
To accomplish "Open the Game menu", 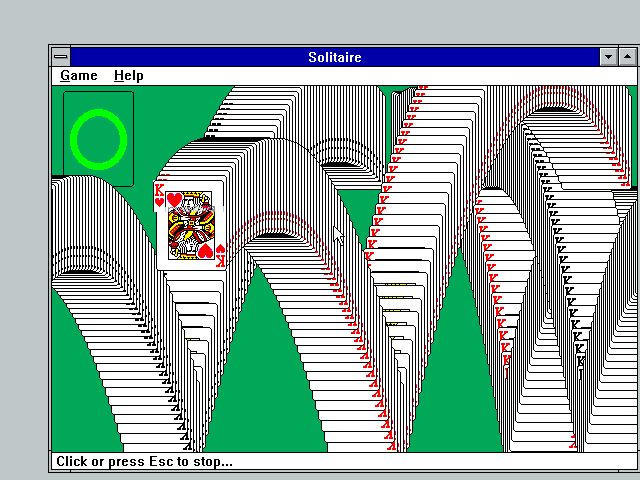I will point(79,76).
